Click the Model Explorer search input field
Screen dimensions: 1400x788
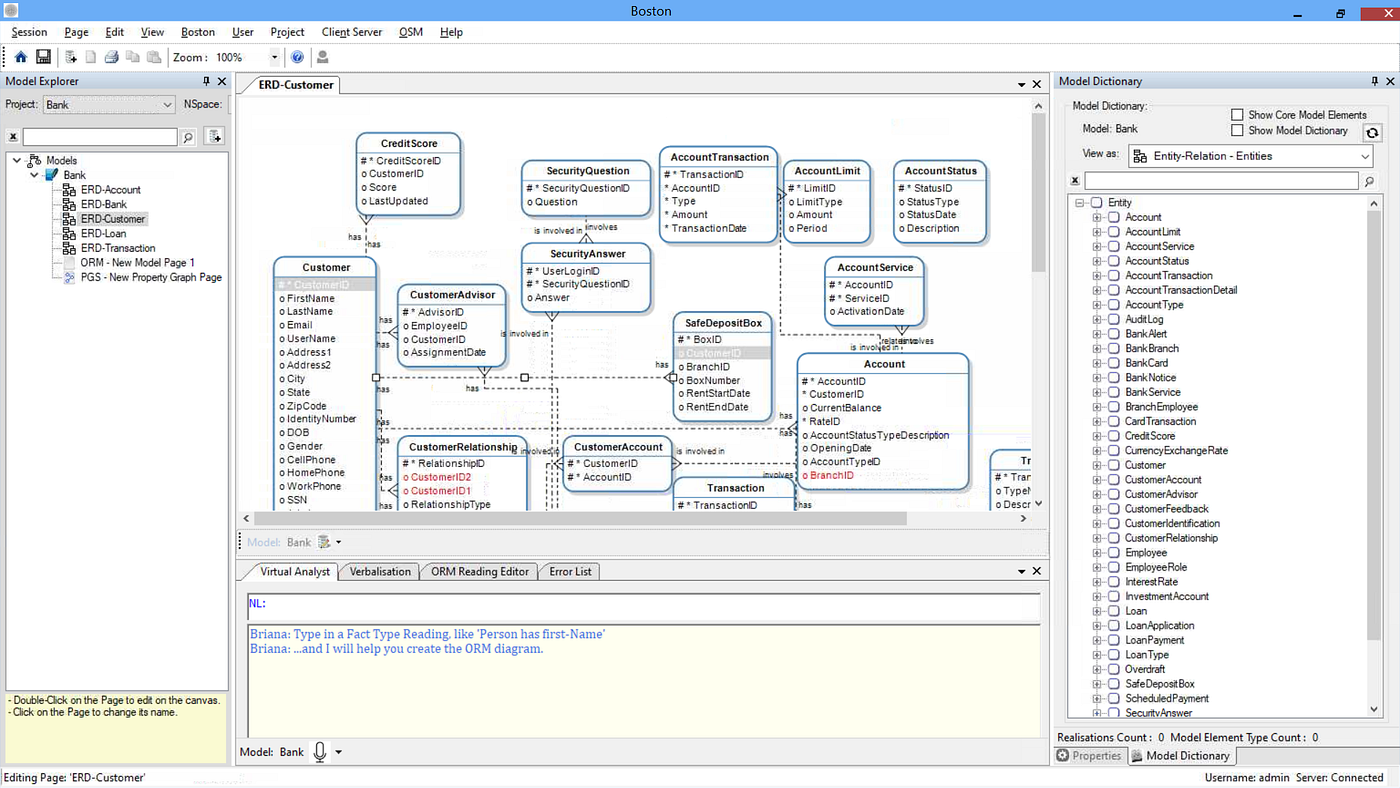pyautogui.click(x=100, y=137)
